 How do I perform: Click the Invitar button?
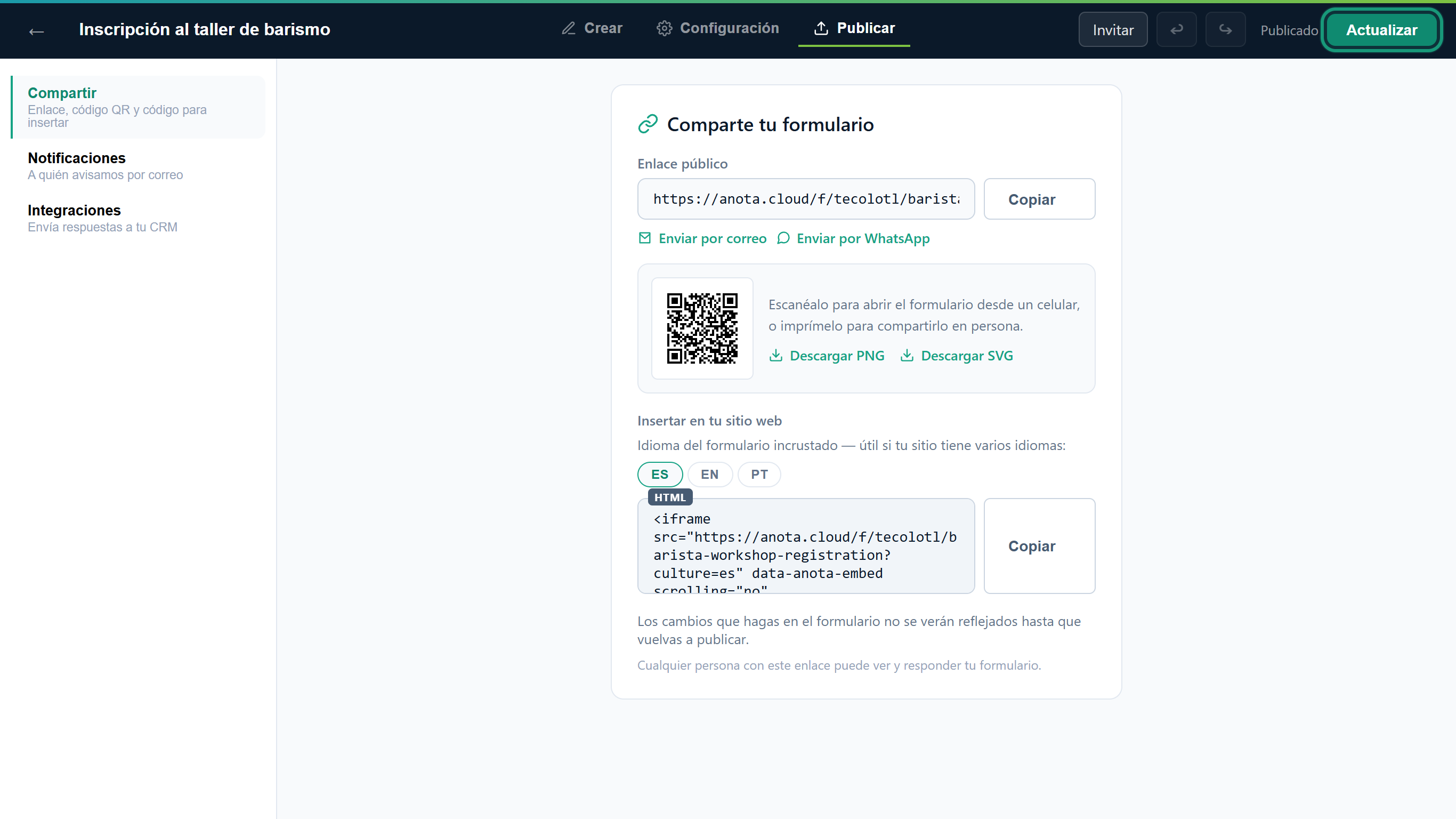coord(1112,30)
